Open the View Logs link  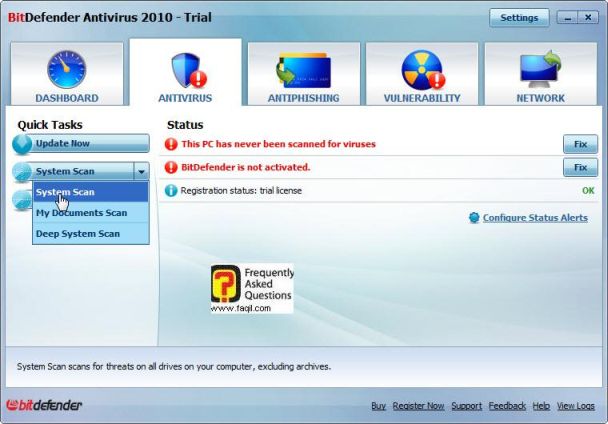click(576, 406)
